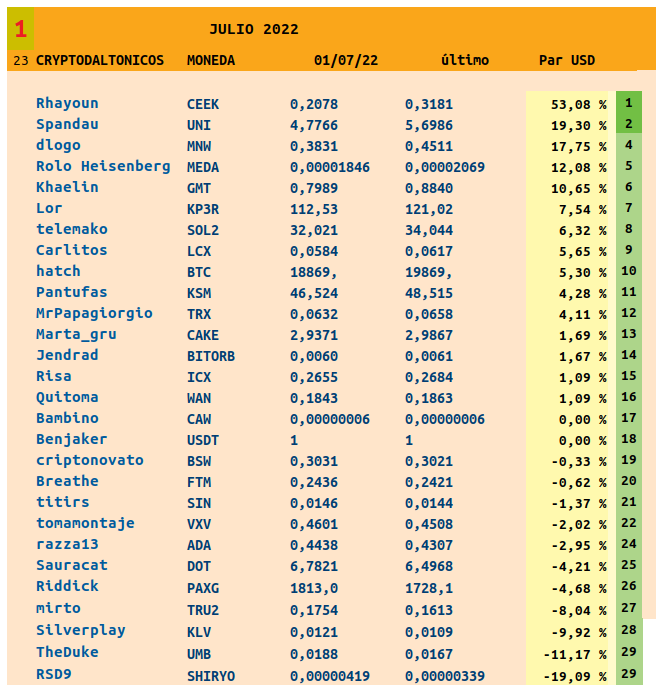Click the 01/07/22 date header
This screenshot has height=696, width=663.
tap(346, 61)
